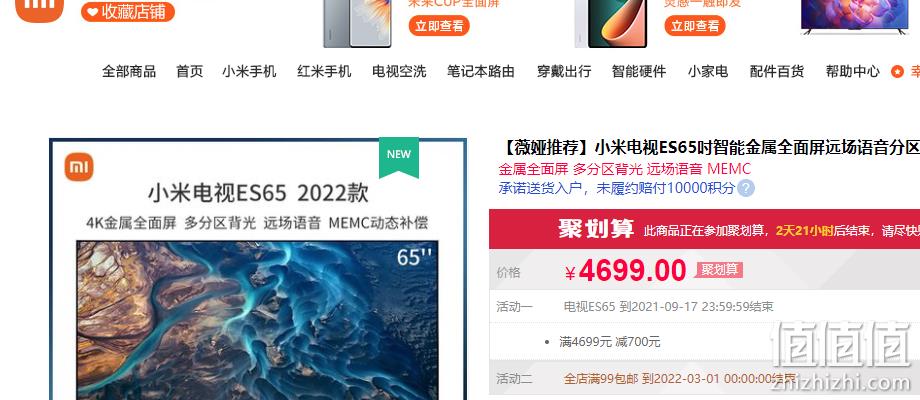Click the Mi logo inside product image
The width and height of the screenshot is (920, 400).
pyautogui.click(x=79, y=167)
